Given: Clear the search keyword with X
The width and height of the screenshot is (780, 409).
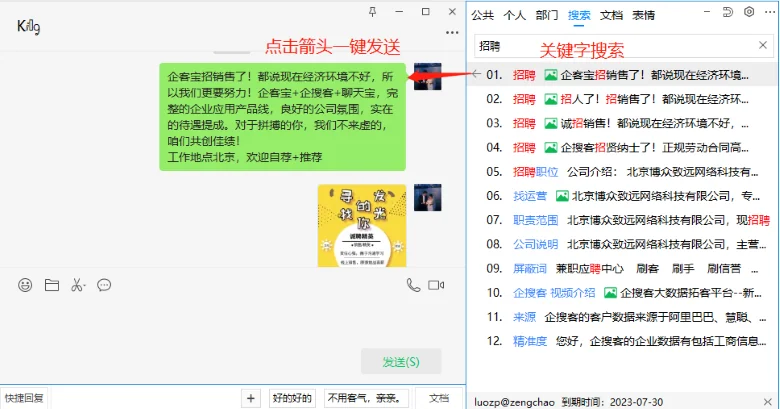Looking at the screenshot, I should (763, 45).
